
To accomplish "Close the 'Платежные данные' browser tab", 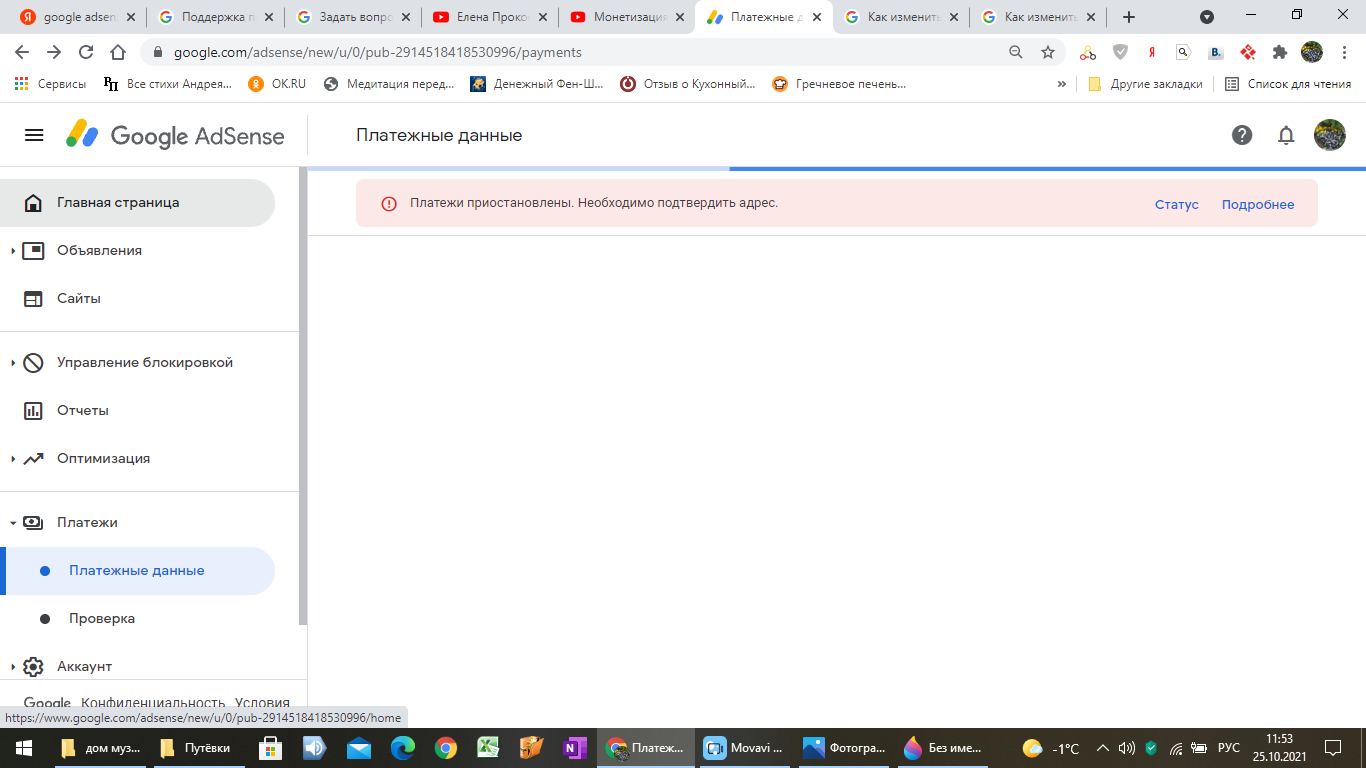I will (x=816, y=17).
